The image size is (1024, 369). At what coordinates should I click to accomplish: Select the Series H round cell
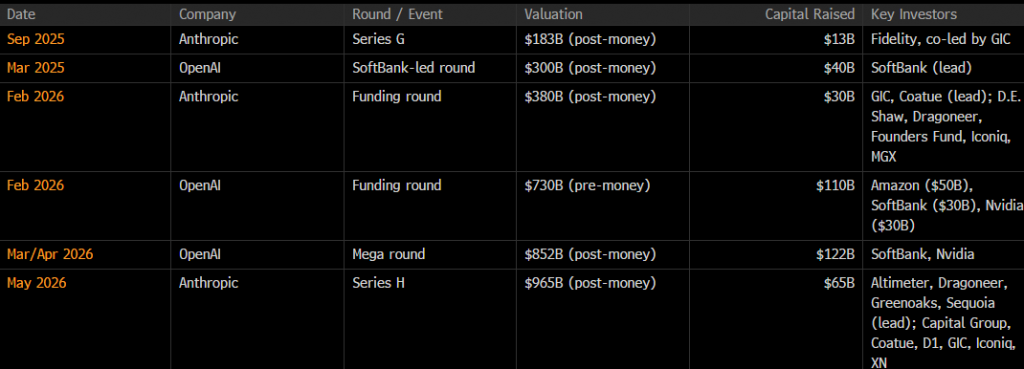378,283
